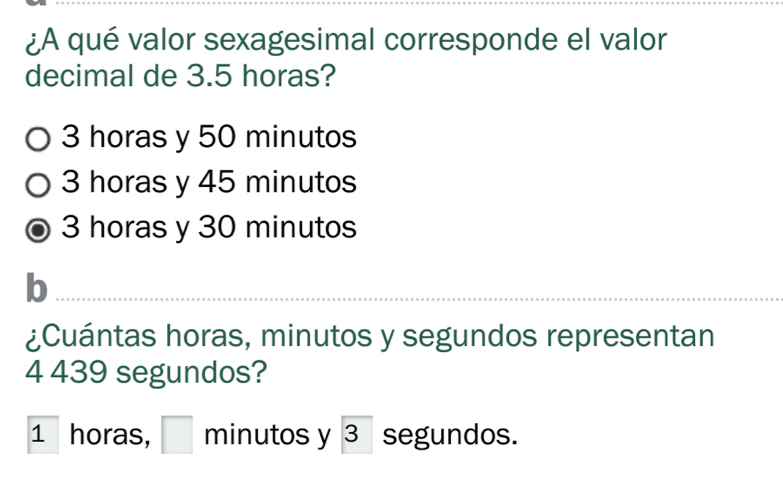Click the "3 horas y 50 minutos" label text
The height and width of the screenshot is (481, 783).
[209, 137]
